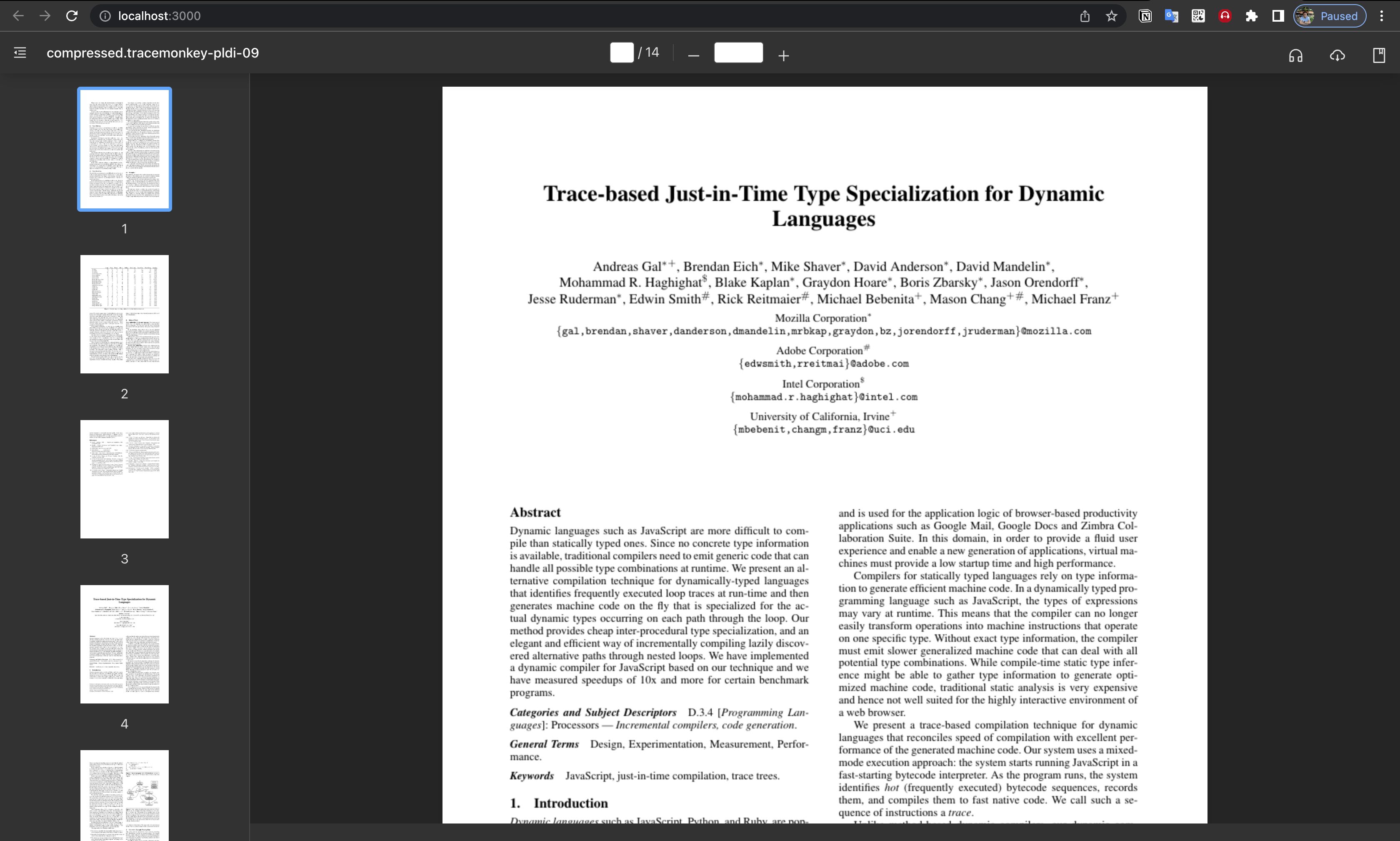Open the browser Extensions puzzle icon
Screen dimensions: 1400x841
point(1252,16)
